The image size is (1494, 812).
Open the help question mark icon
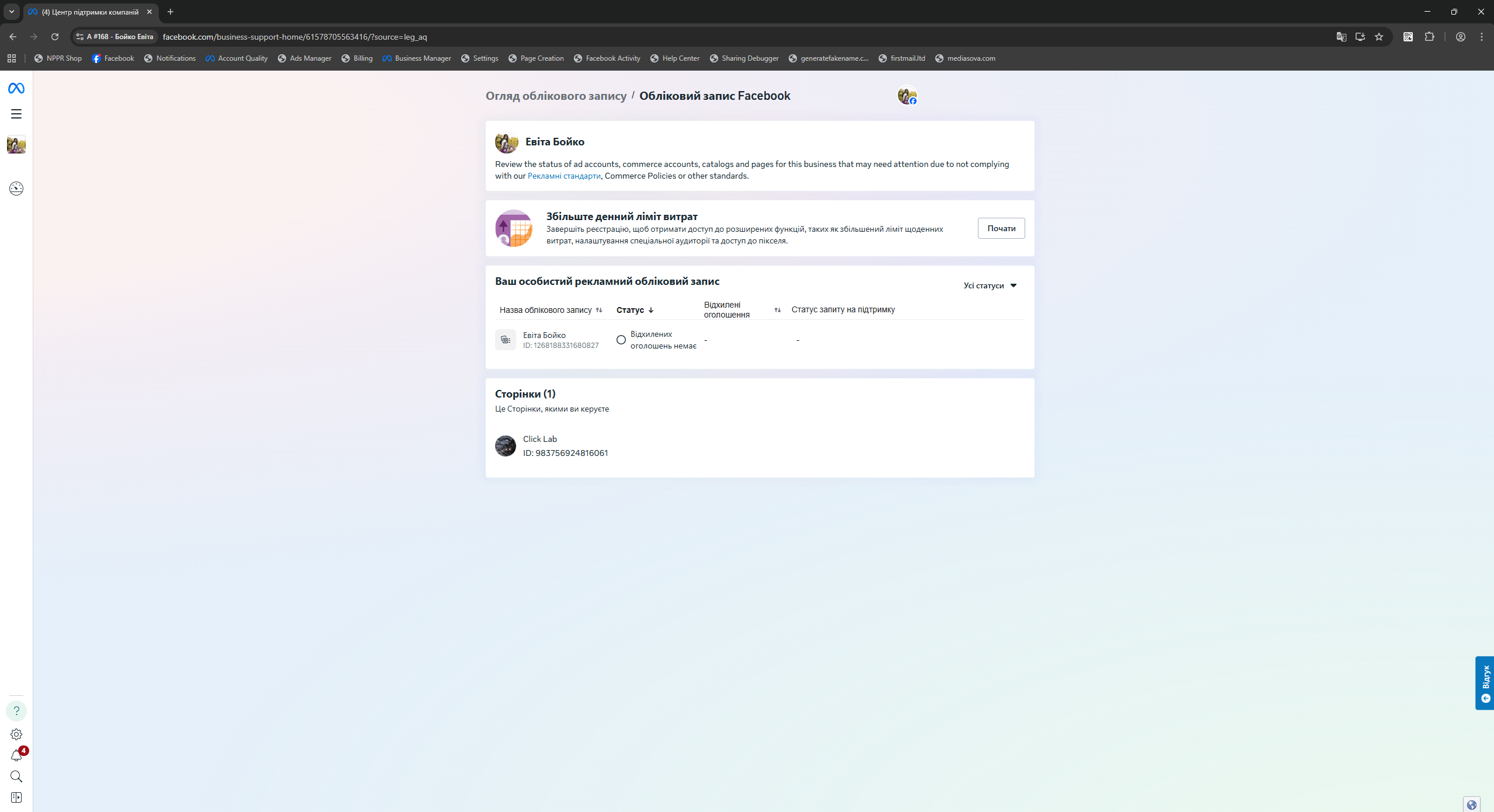16,711
